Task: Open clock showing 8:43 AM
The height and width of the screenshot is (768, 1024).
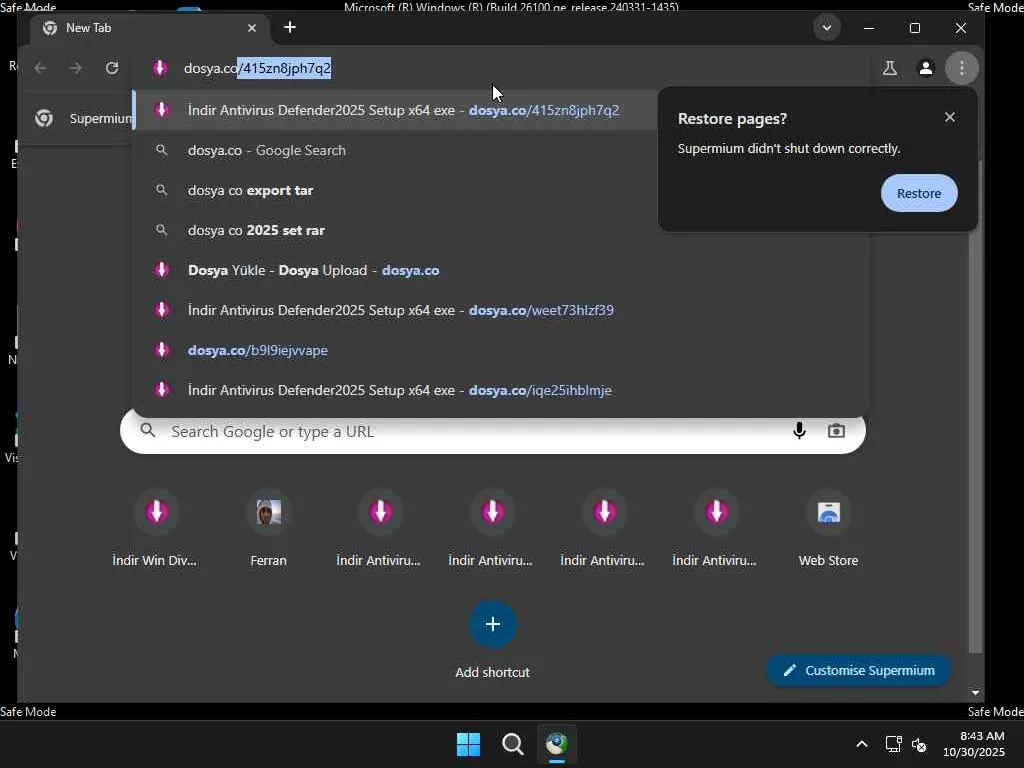Action: (x=974, y=744)
